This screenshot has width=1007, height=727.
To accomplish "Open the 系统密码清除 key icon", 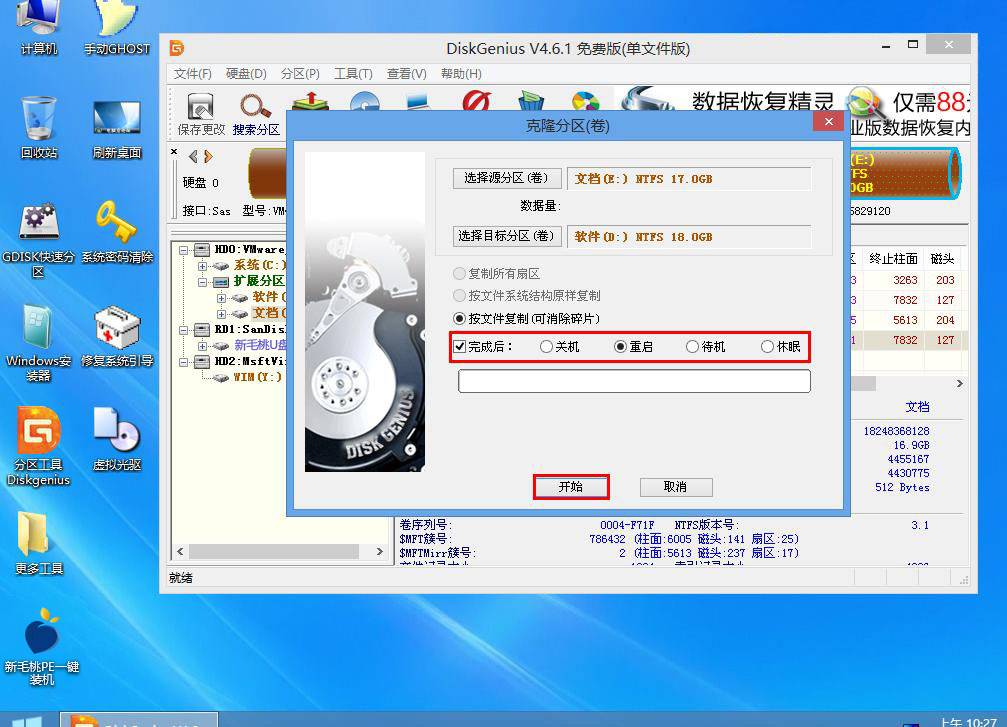I will click(117, 231).
